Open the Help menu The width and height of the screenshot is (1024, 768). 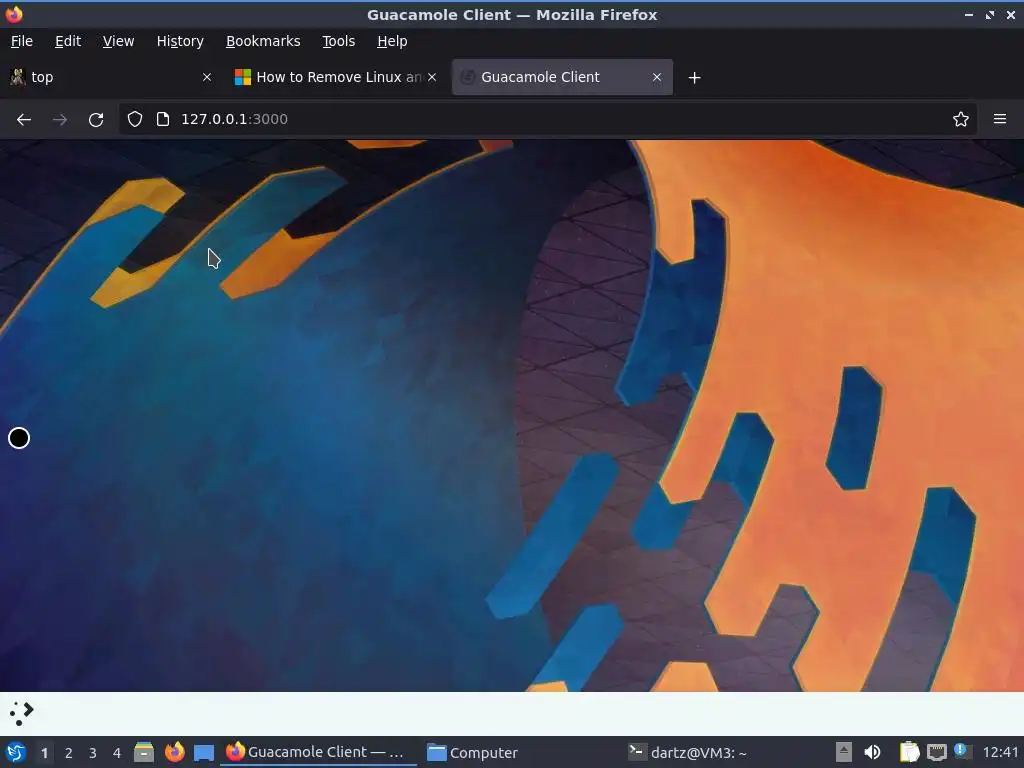[392, 41]
